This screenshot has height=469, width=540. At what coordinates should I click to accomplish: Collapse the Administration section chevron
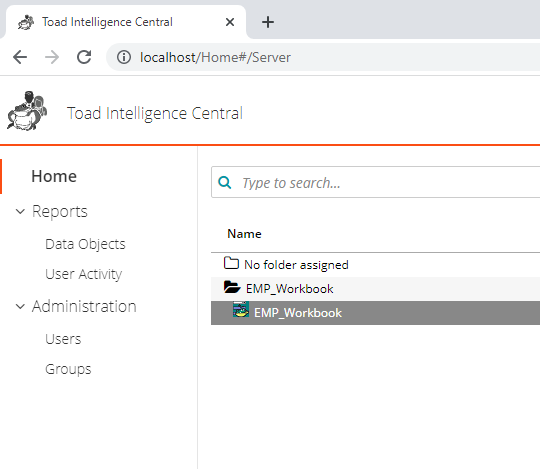20,306
